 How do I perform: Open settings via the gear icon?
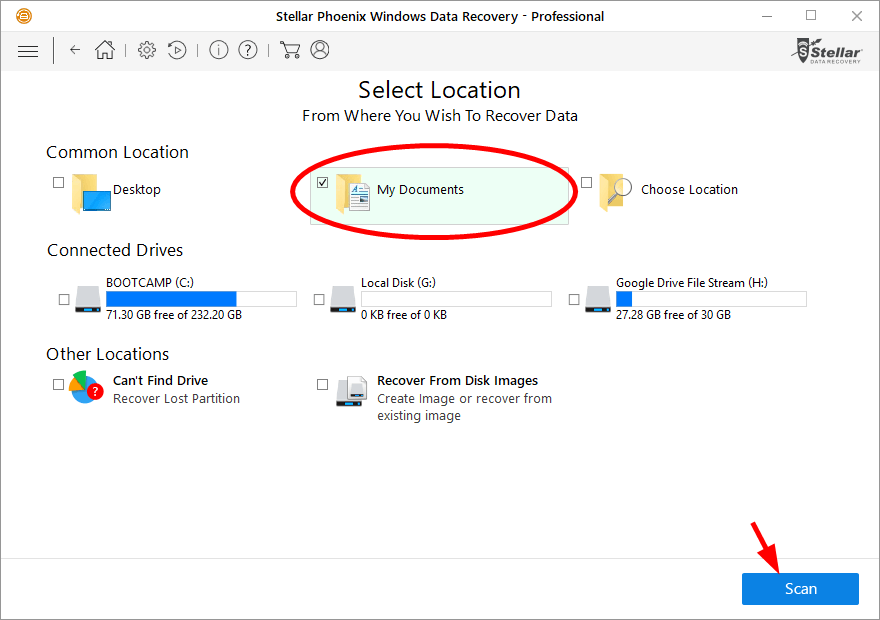147,50
